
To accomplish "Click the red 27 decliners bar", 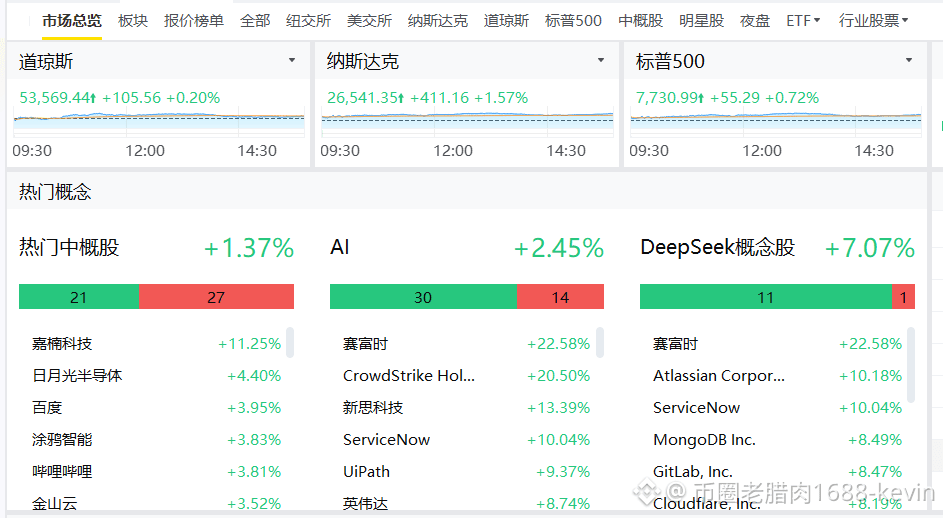I will click(x=217, y=297).
